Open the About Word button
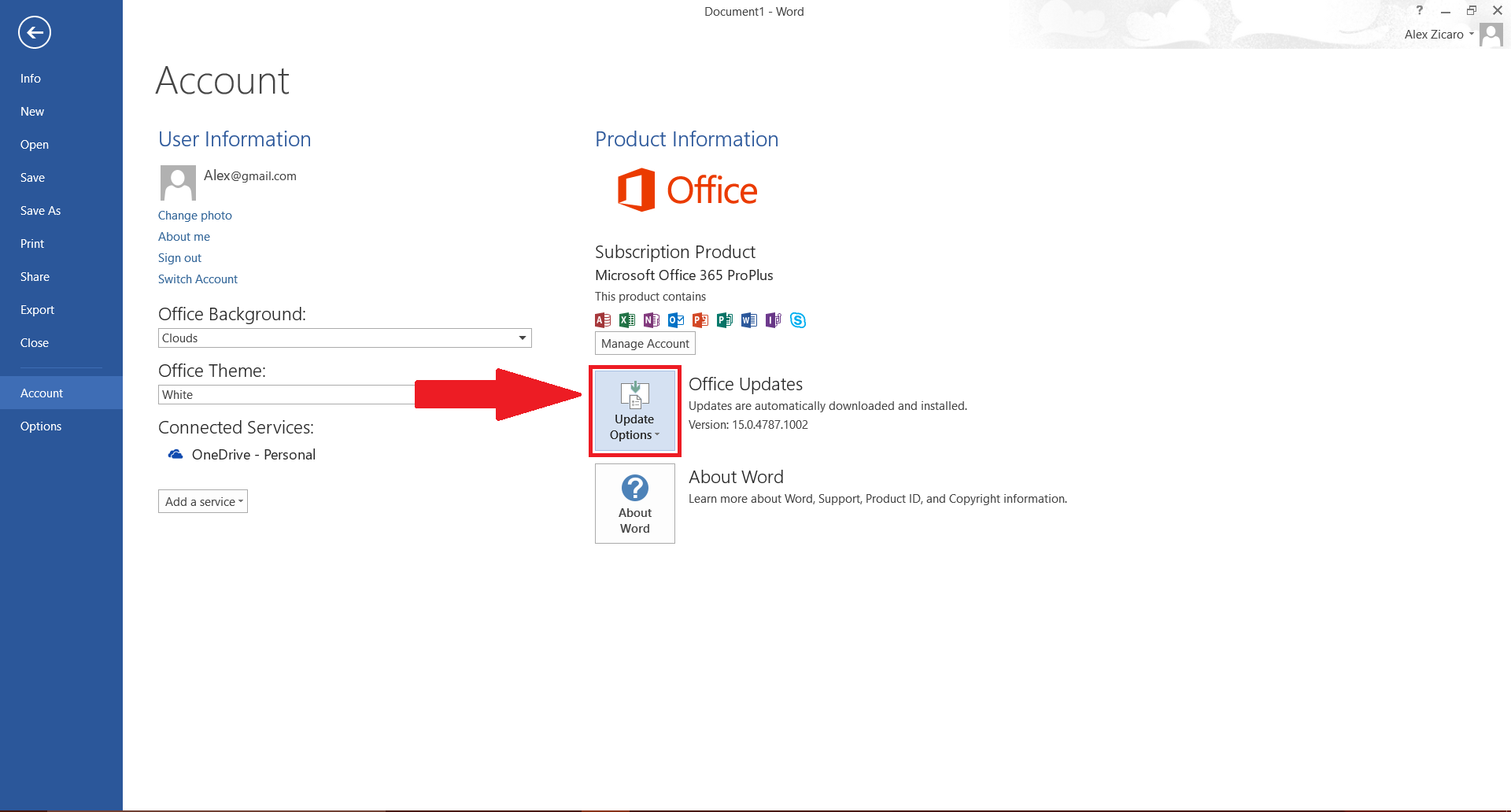Screen dimensions: 1511x812 635,504
